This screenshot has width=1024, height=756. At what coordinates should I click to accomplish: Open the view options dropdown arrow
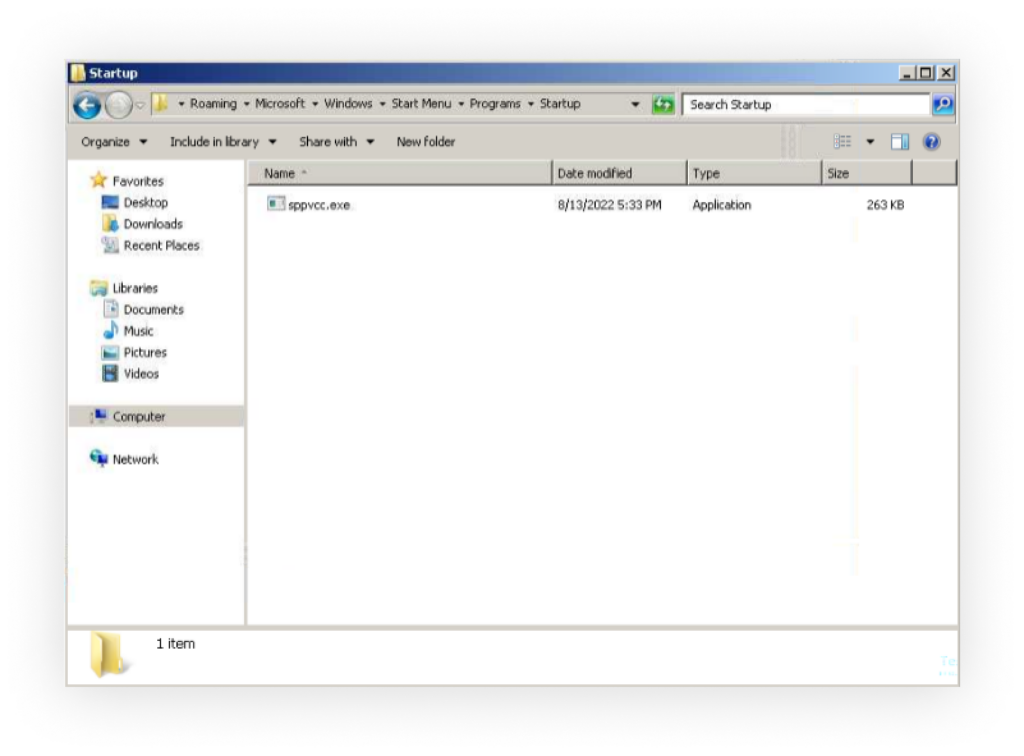870,142
